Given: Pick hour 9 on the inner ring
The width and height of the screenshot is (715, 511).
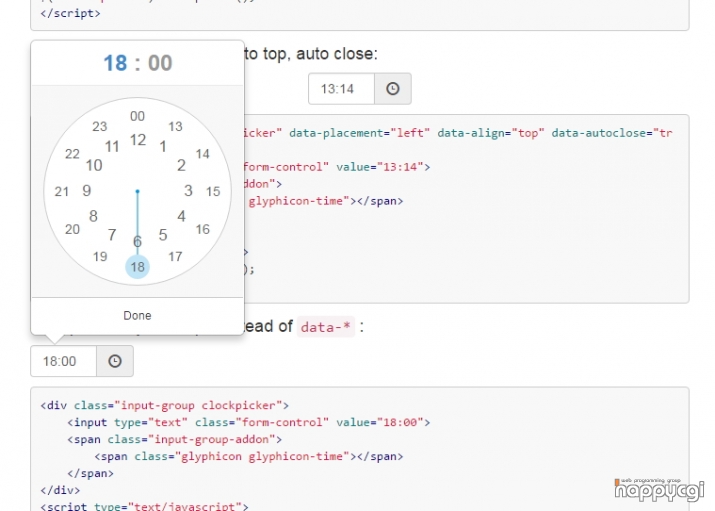Looking at the screenshot, I should click(87, 191).
